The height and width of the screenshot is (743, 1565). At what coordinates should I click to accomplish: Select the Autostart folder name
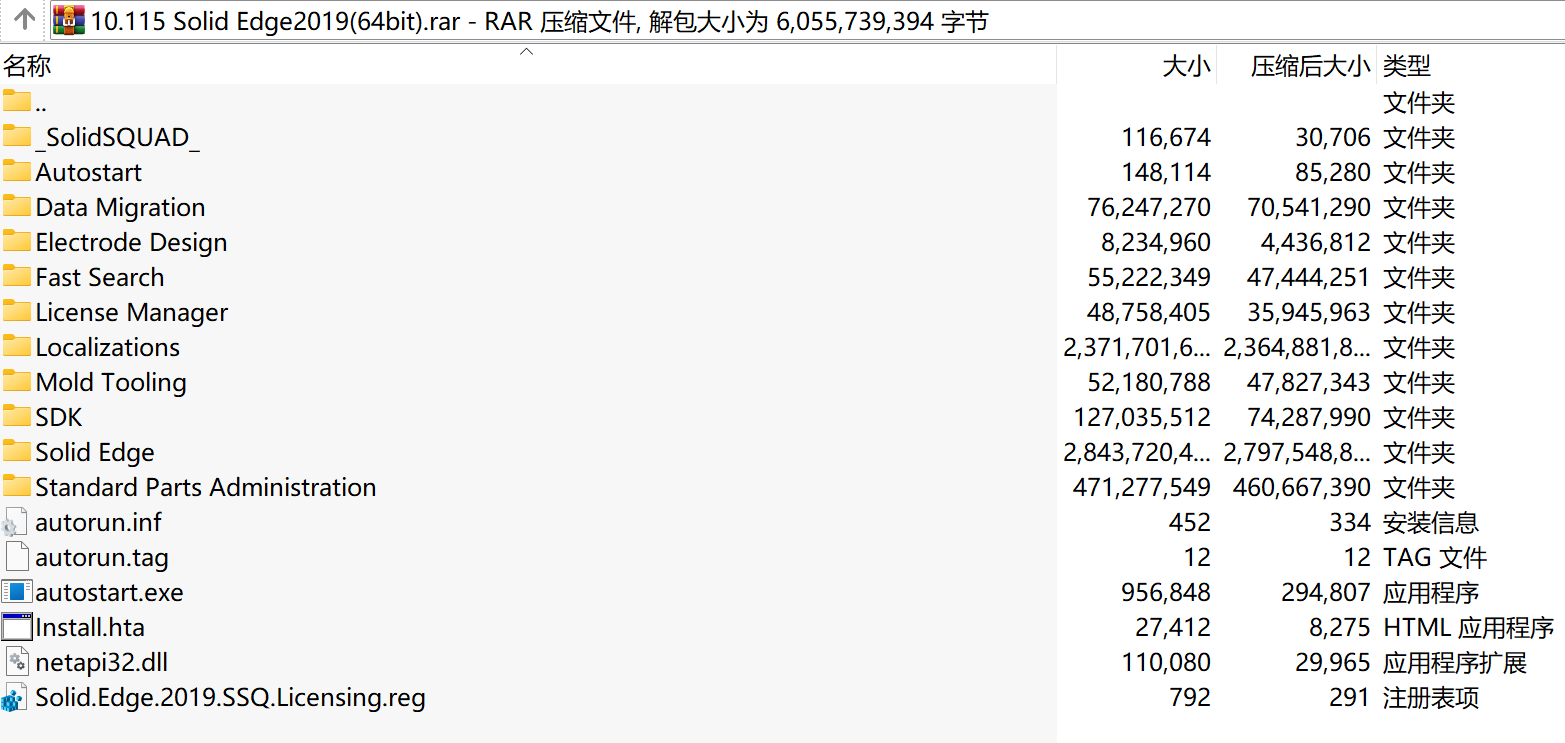[x=89, y=172]
